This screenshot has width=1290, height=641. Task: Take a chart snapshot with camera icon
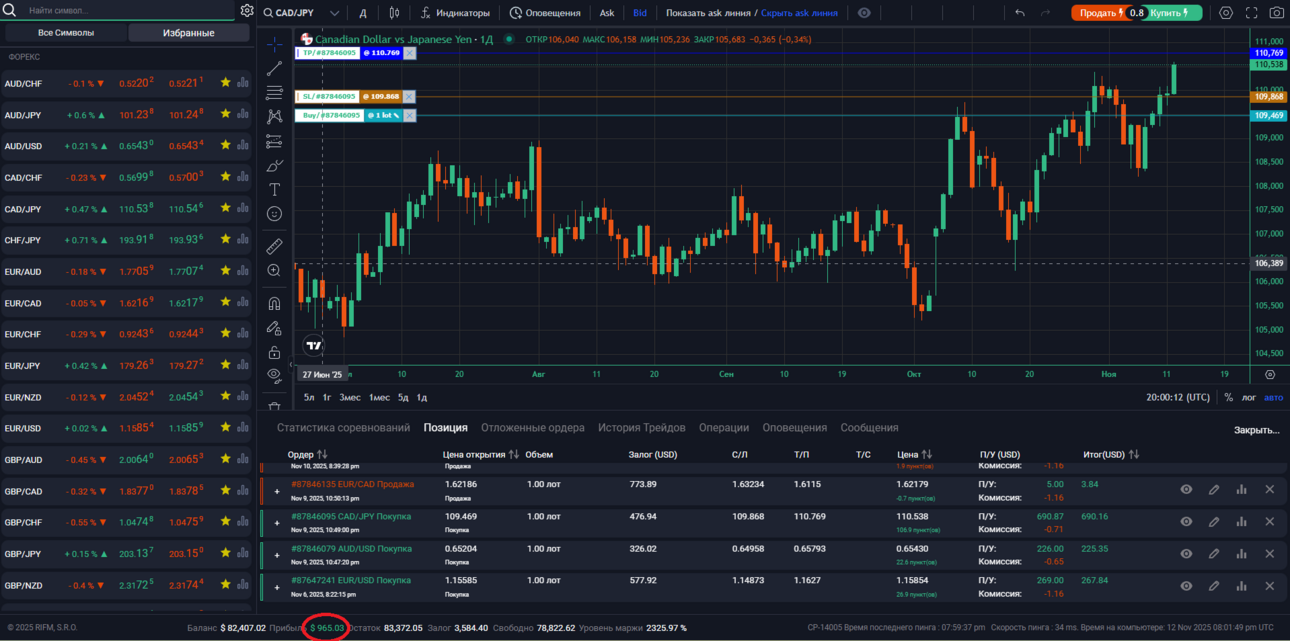(x=1276, y=13)
